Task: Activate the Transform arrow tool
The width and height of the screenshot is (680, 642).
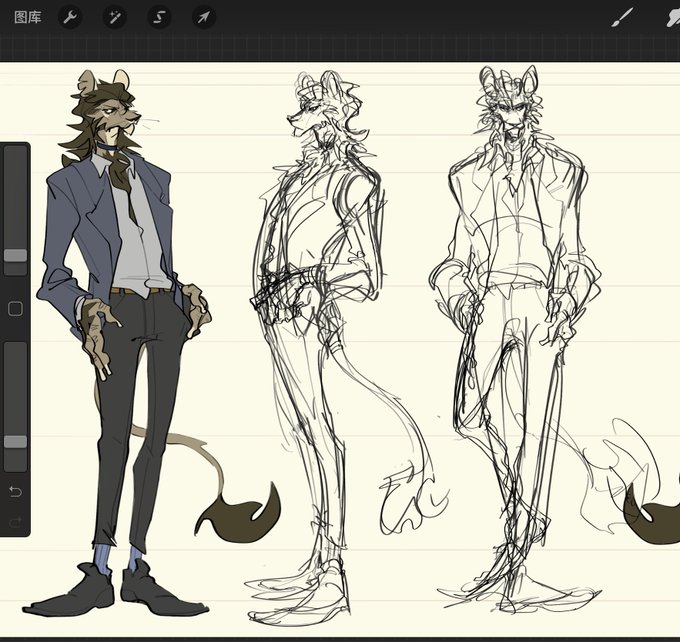Action: (x=204, y=17)
